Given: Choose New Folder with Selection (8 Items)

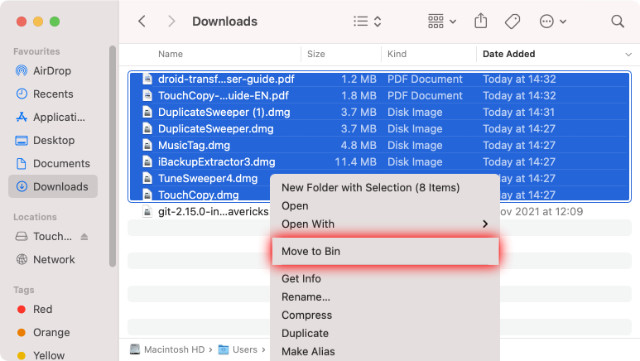Looking at the screenshot, I should [371, 187].
